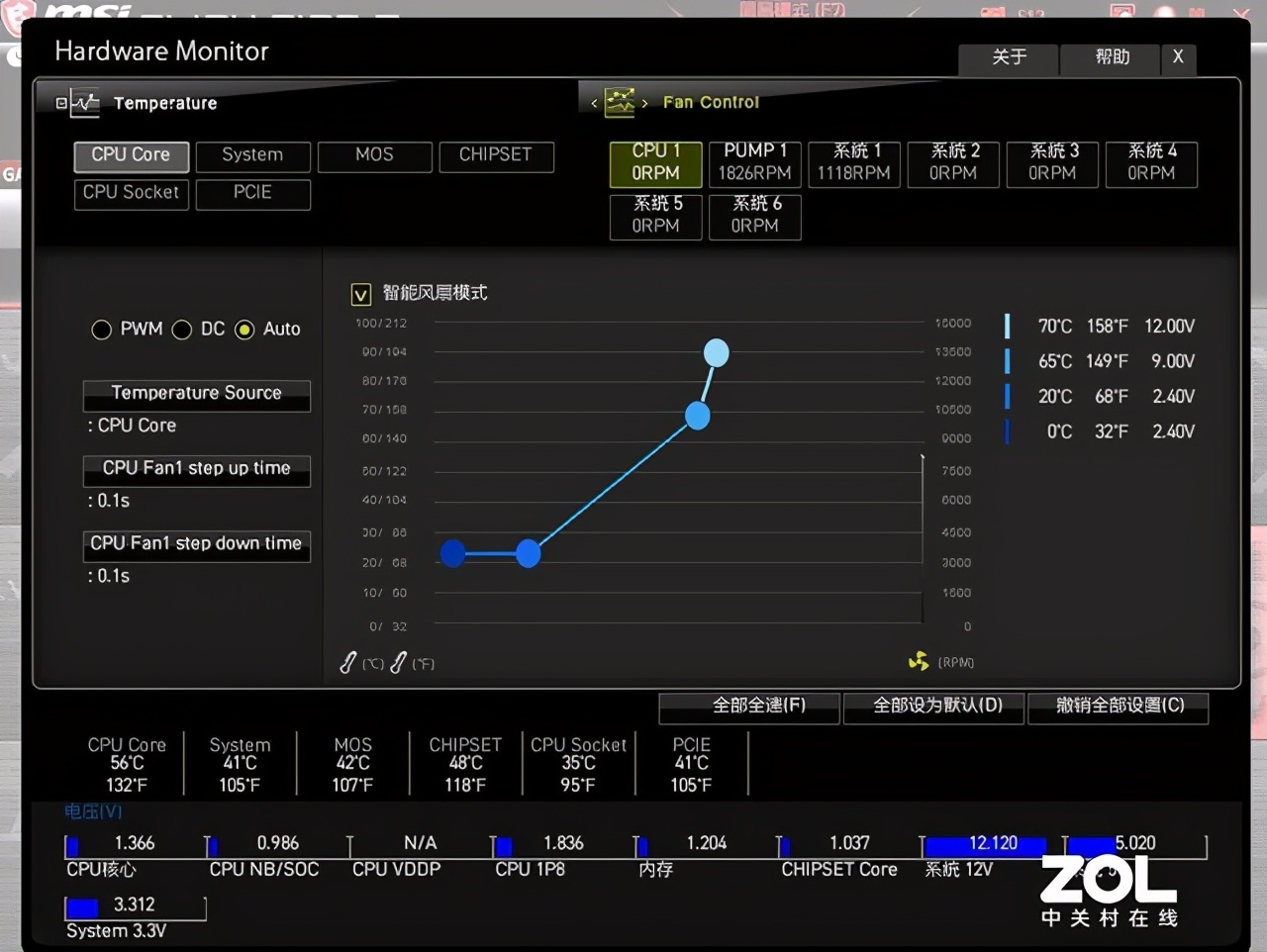Screen dimensions: 1267x952
Task: Select the 系统 2 fan
Action: click(953, 163)
